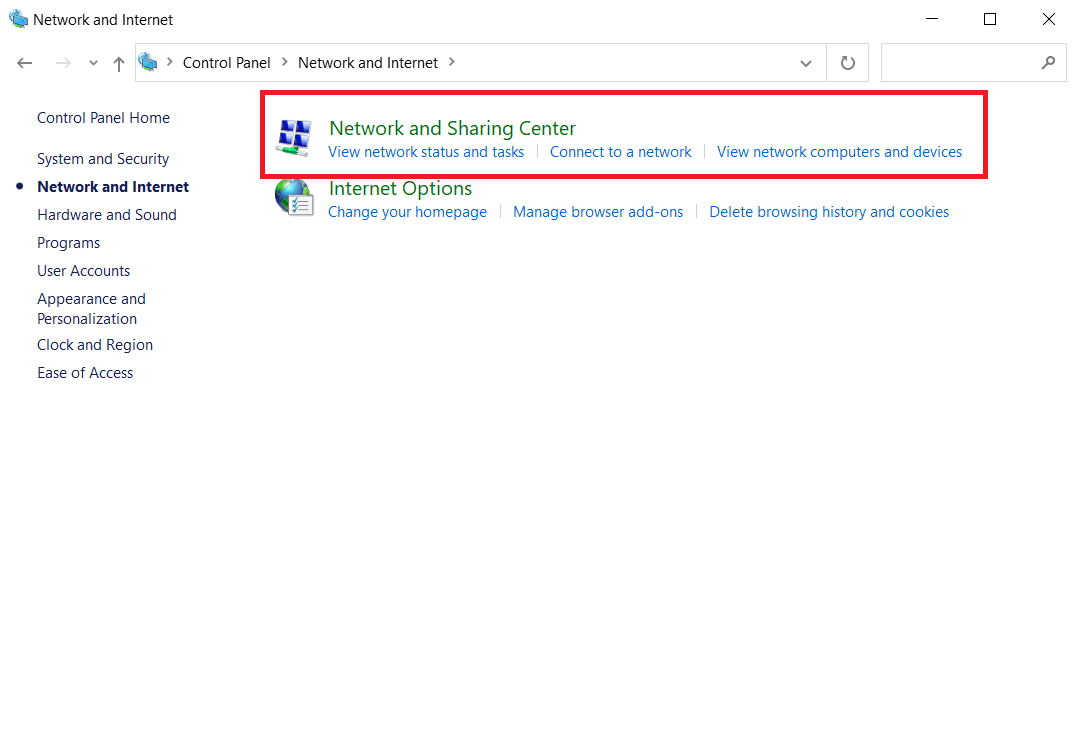The height and width of the screenshot is (742, 1080).
Task: Open View network status and tasks
Action: pos(426,152)
